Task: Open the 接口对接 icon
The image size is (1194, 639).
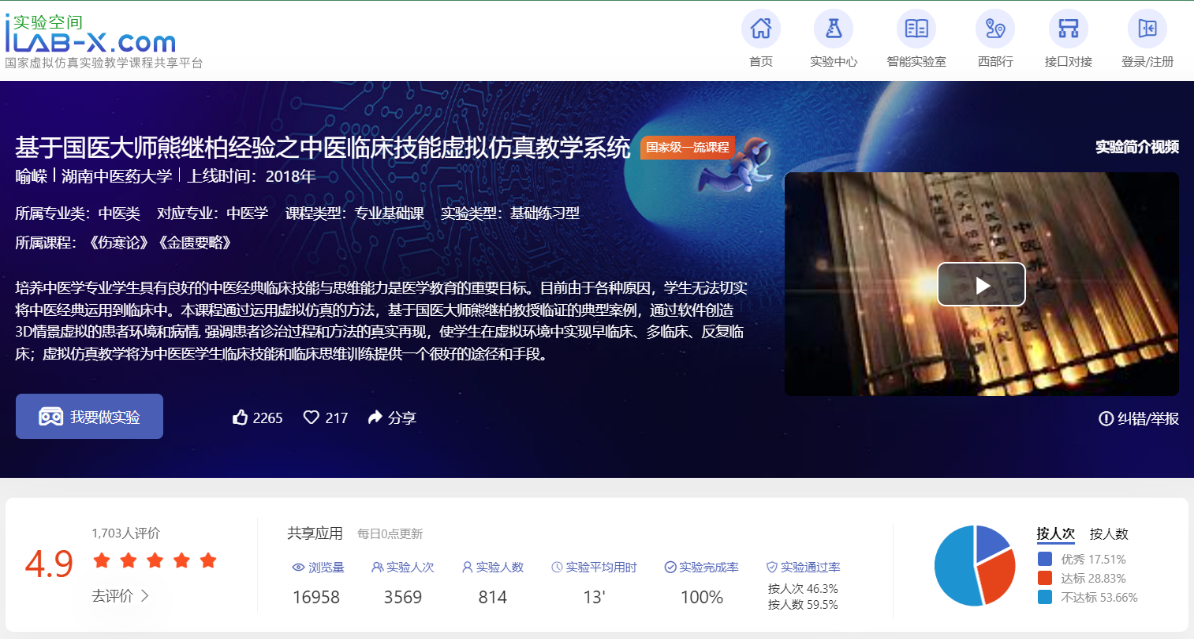Action: [x=1068, y=29]
